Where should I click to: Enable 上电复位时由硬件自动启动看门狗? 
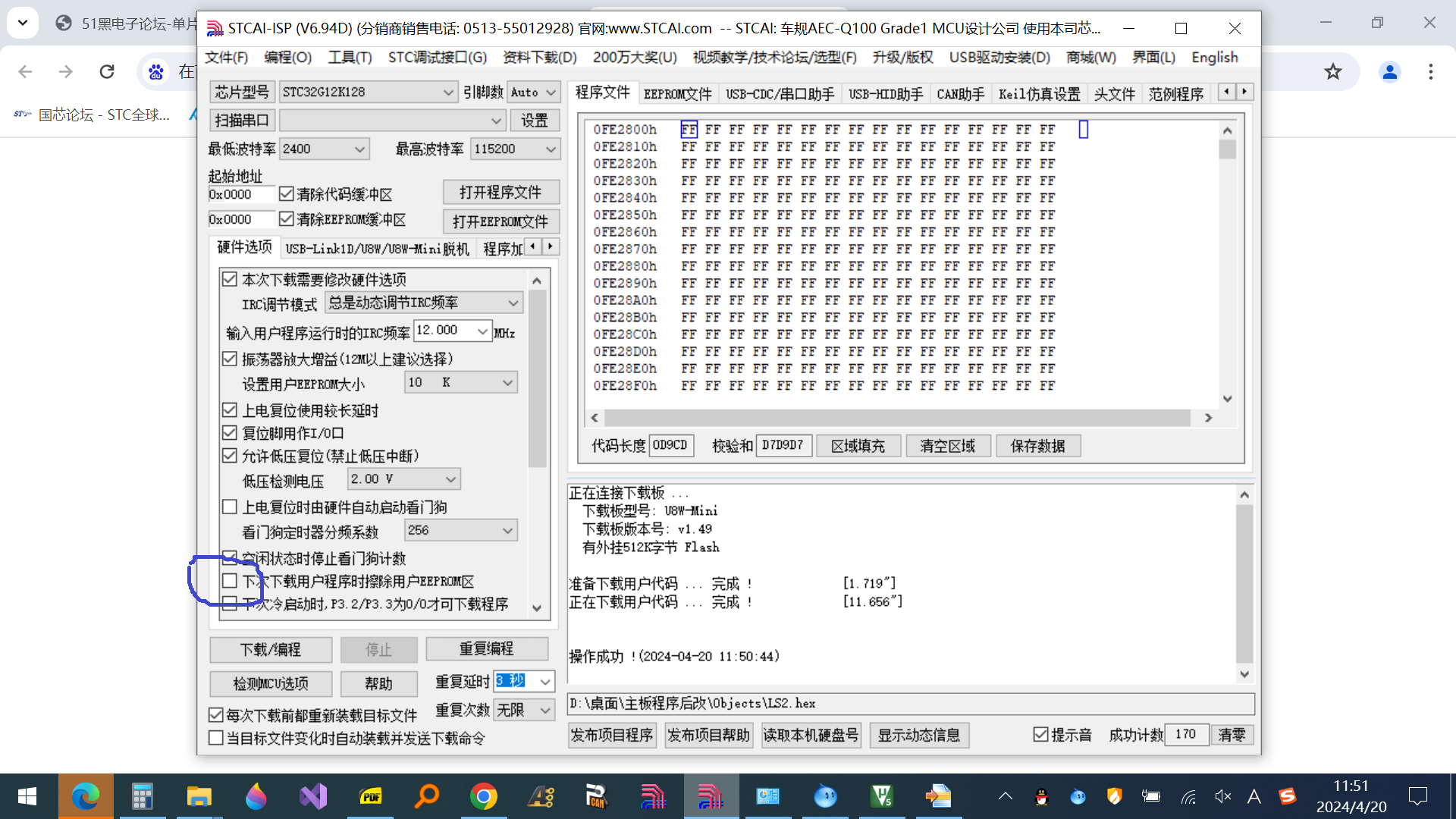point(230,507)
